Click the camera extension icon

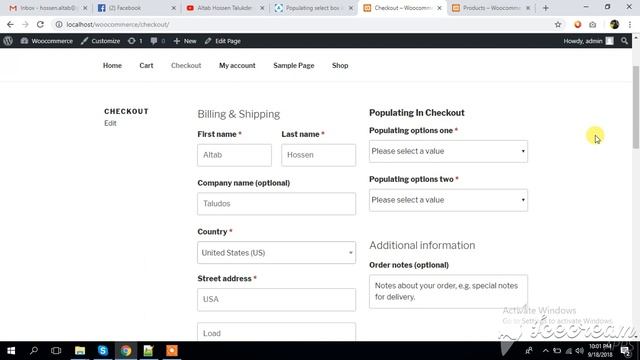593,25
